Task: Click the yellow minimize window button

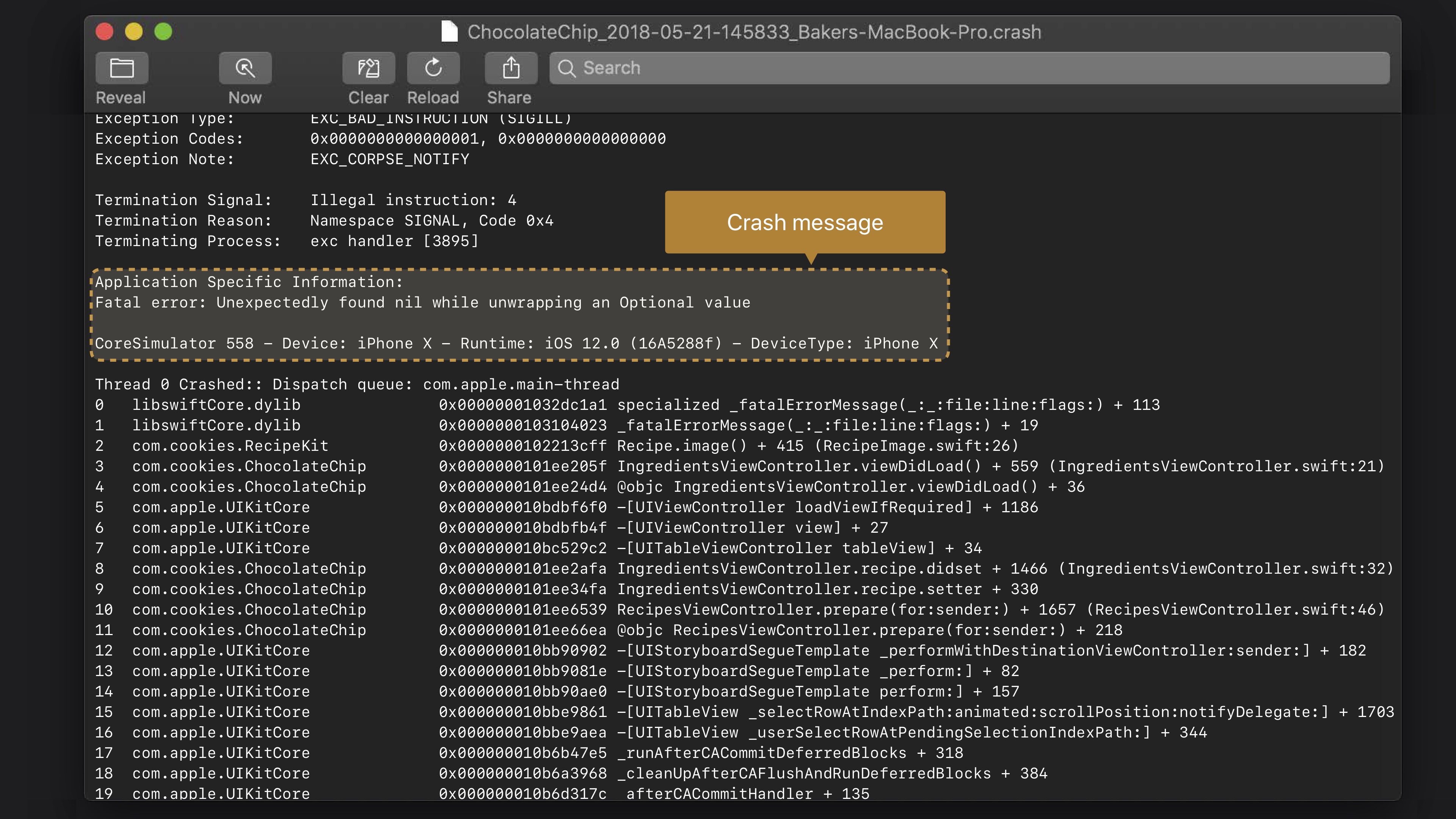Action: coord(134,31)
